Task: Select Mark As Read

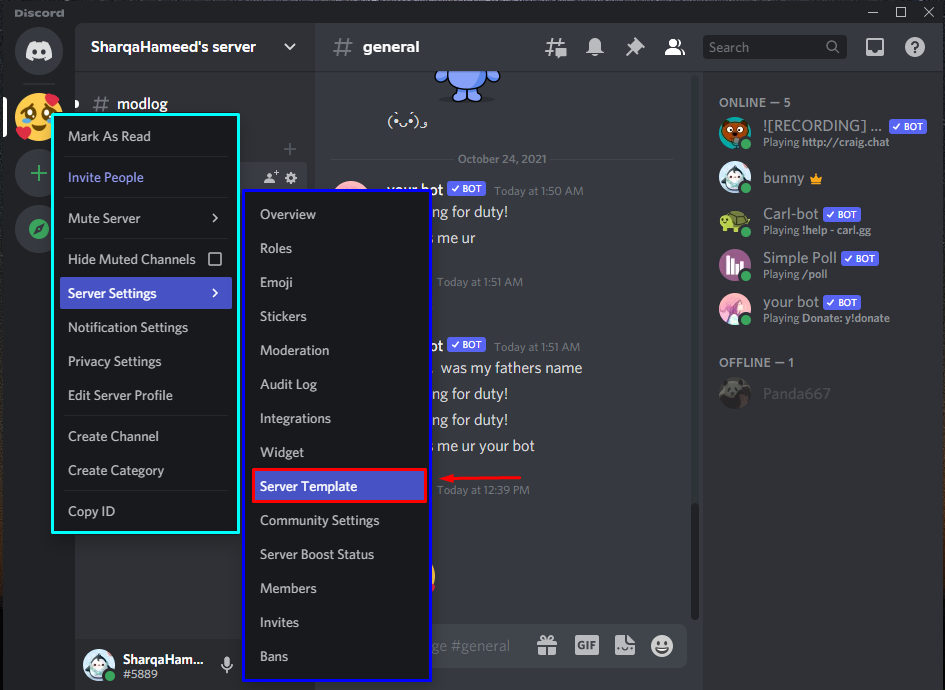Action: (146, 136)
